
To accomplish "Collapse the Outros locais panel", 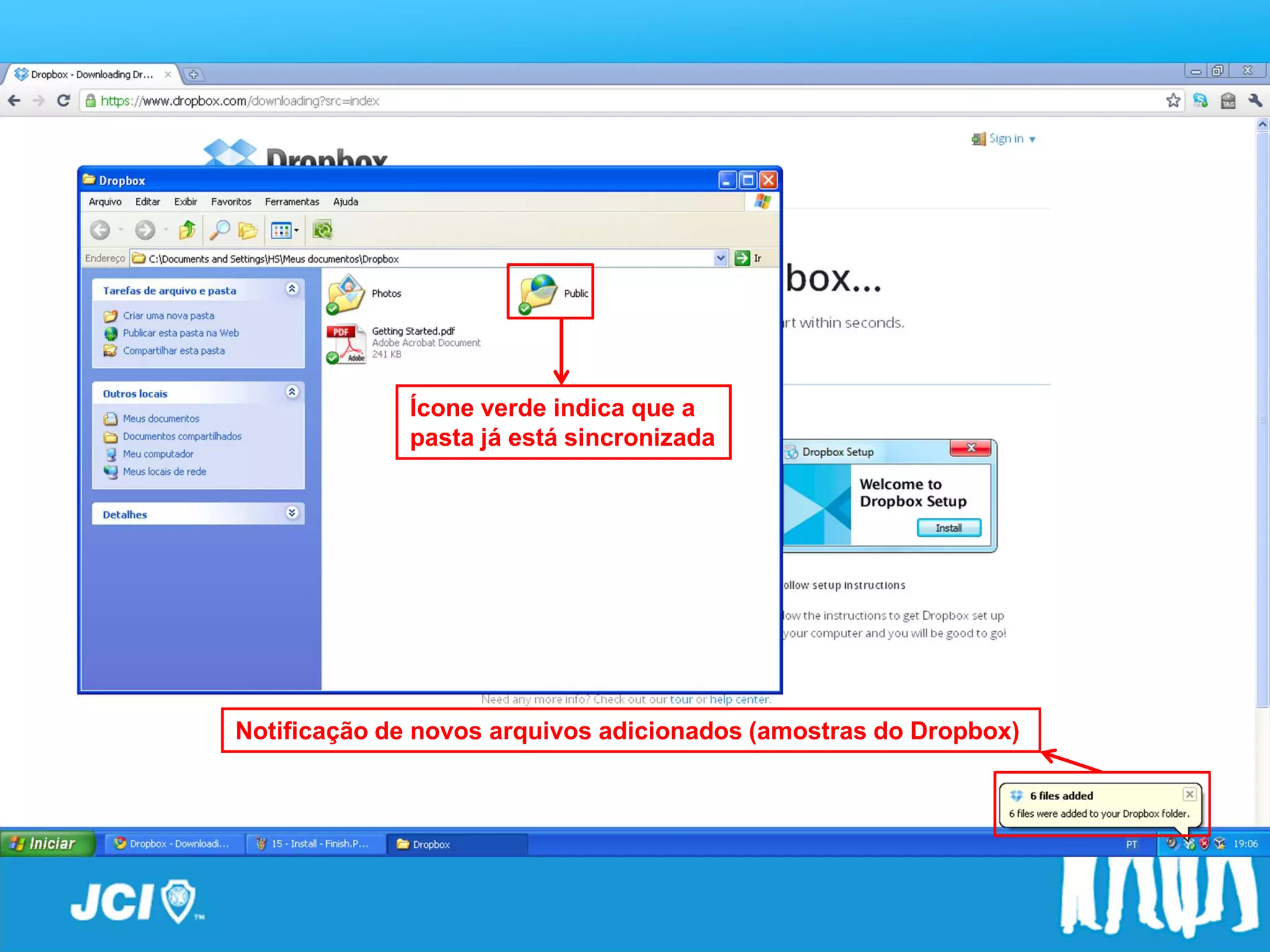I will (x=292, y=392).
